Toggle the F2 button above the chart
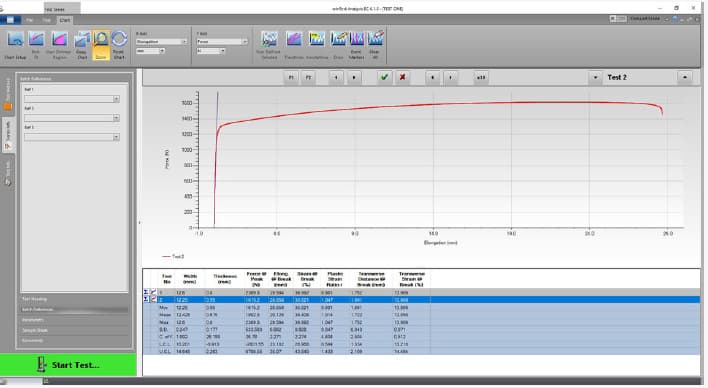 click(308, 77)
